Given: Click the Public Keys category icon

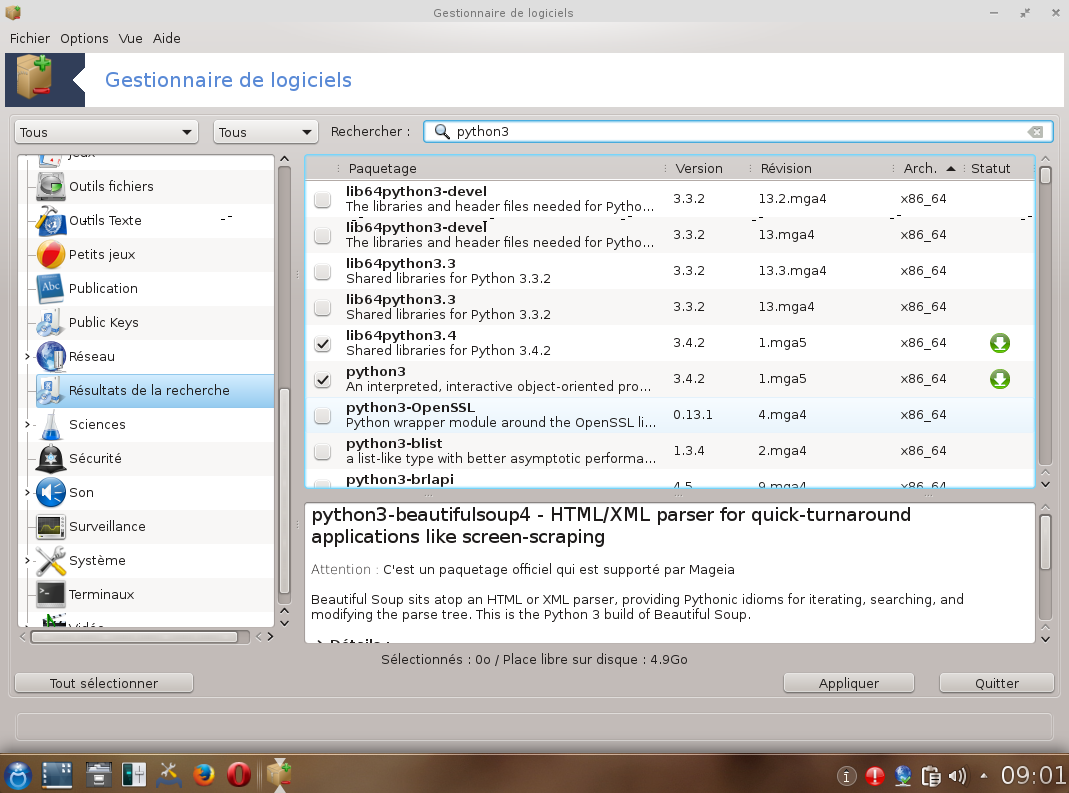Looking at the screenshot, I should pos(51,323).
